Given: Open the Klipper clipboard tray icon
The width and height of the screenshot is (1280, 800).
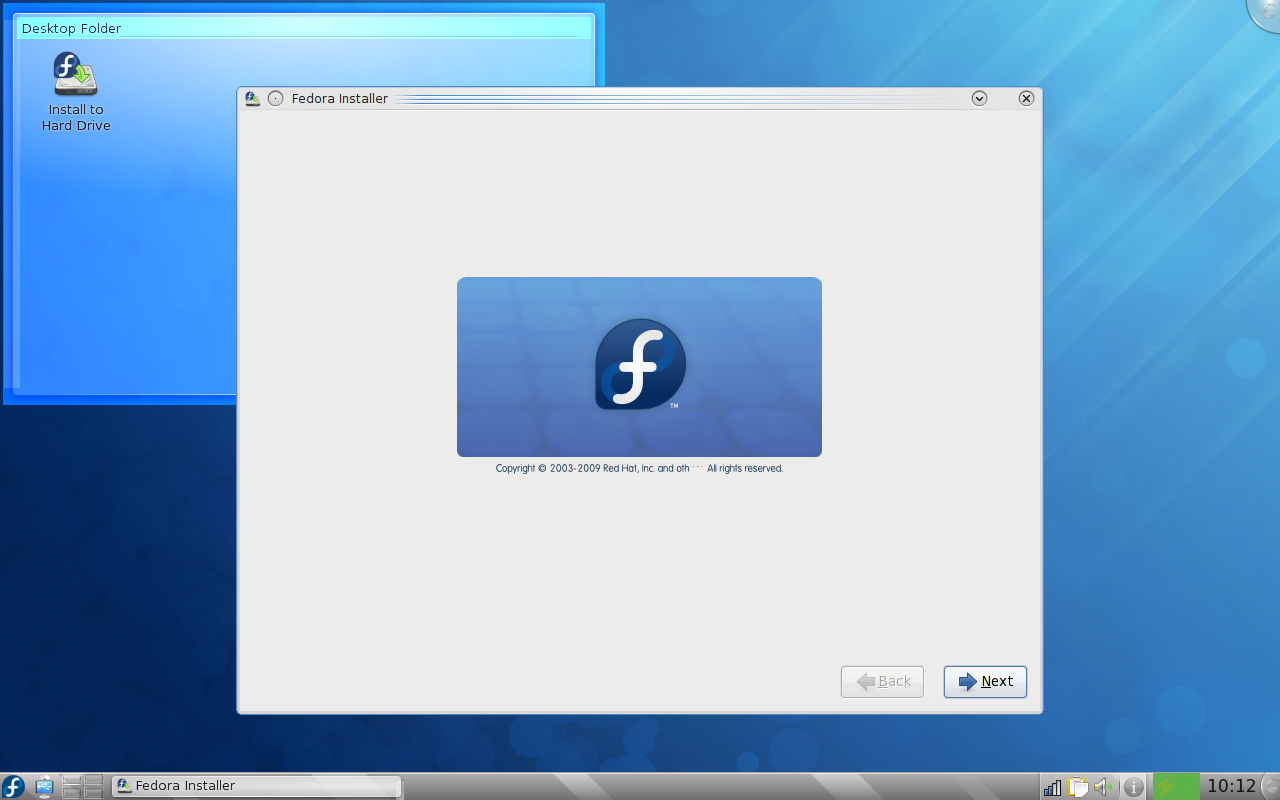Looking at the screenshot, I should [1078, 787].
